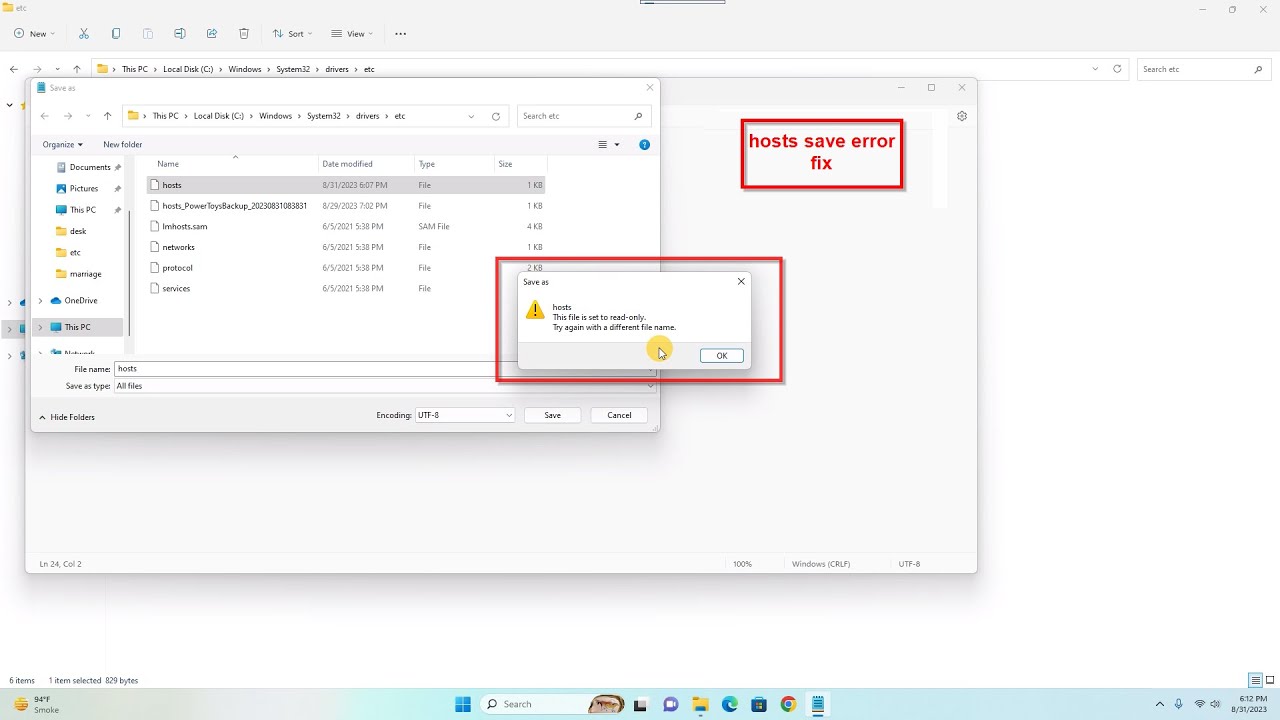The height and width of the screenshot is (720, 1280).
Task: Click New folder in Save as dialog
Action: [x=123, y=144]
